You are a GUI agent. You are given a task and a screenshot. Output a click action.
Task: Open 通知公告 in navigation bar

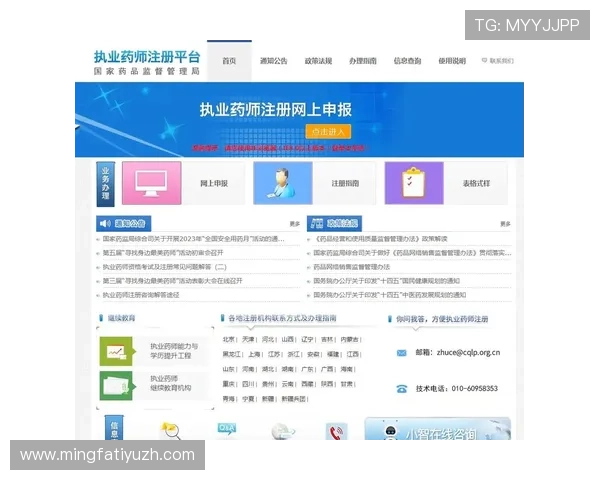[x=274, y=61]
